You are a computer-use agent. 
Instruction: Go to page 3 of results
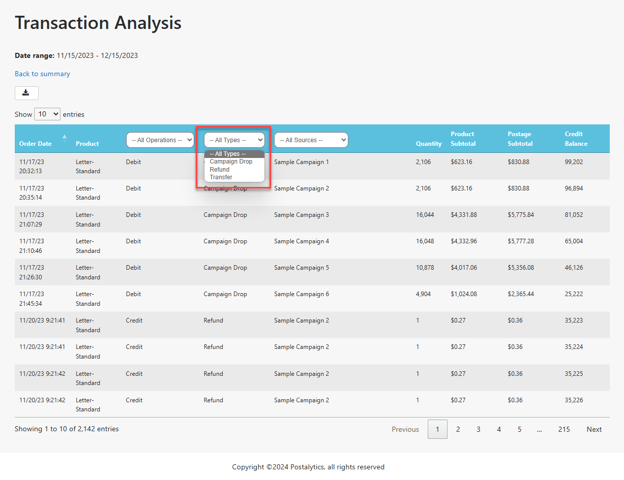point(478,429)
